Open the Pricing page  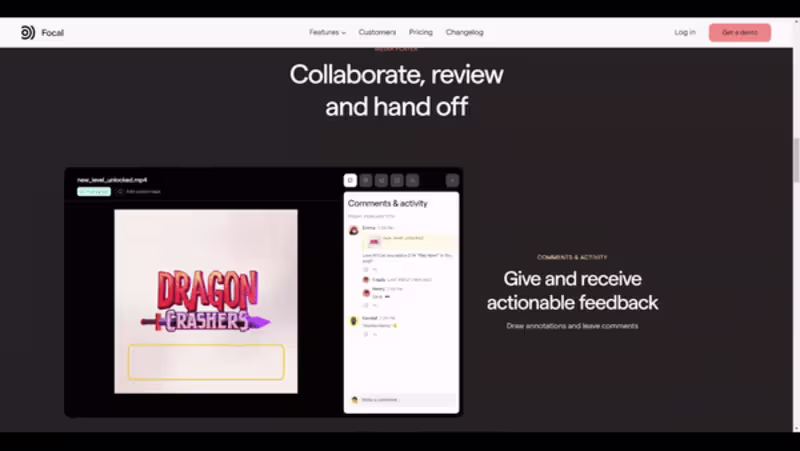tap(420, 32)
